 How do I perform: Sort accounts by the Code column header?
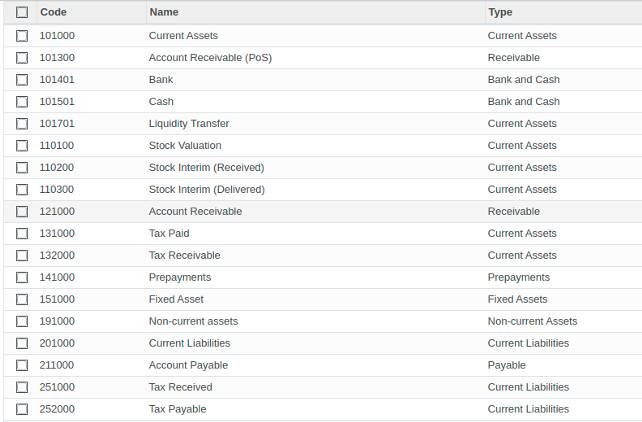53,12
